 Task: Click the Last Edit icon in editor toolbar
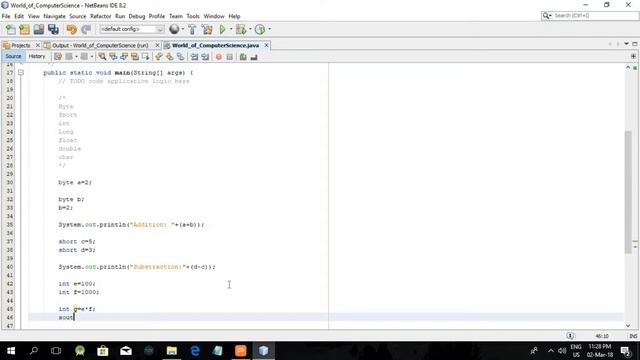(x=58, y=57)
